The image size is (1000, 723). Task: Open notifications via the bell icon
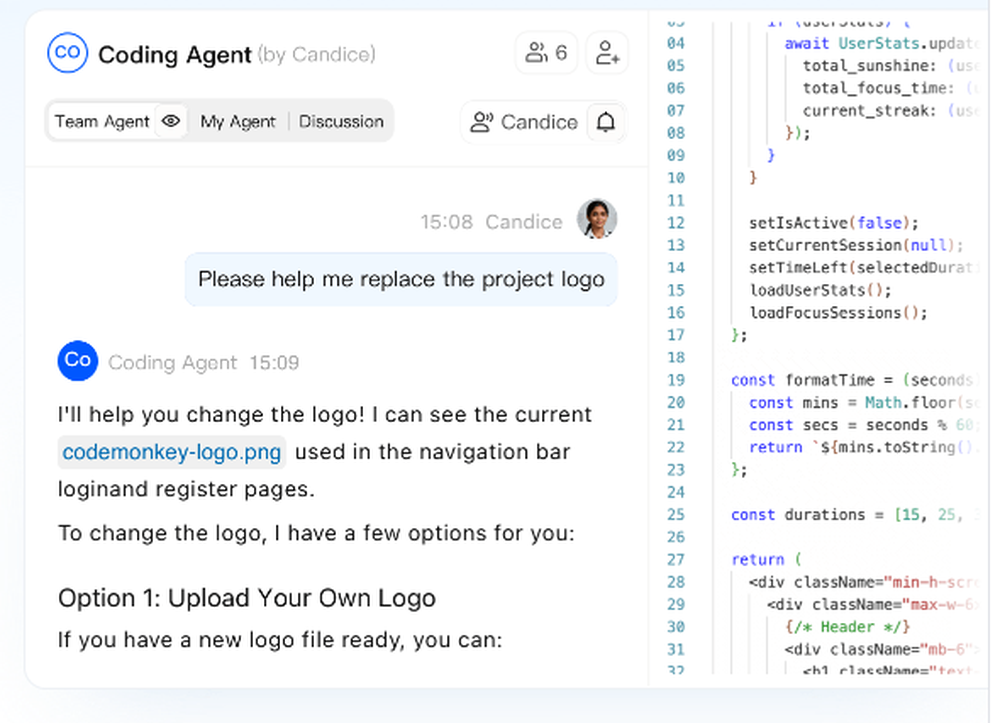click(606, 122)
